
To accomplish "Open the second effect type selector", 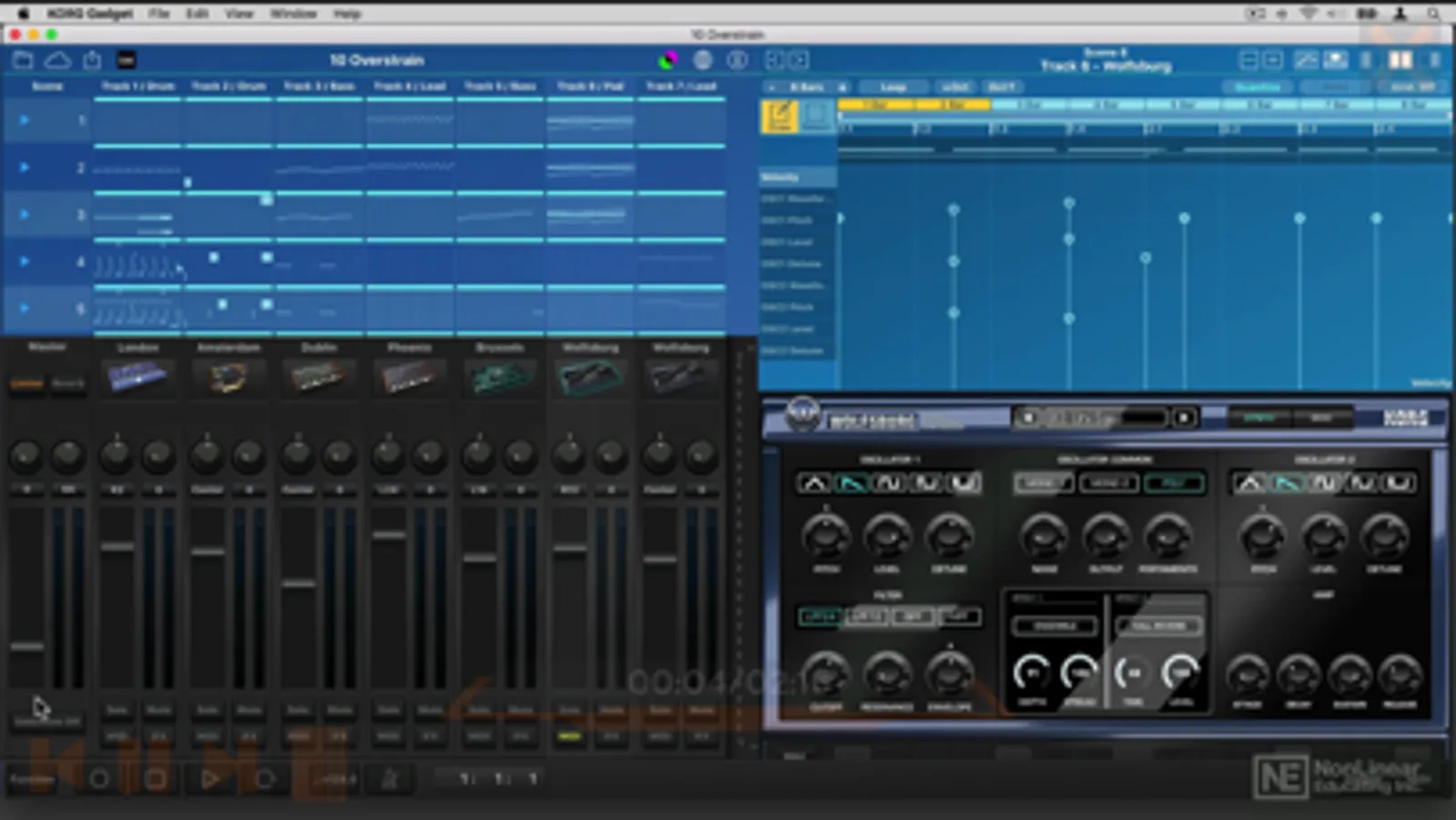I will click(1158, 626).
